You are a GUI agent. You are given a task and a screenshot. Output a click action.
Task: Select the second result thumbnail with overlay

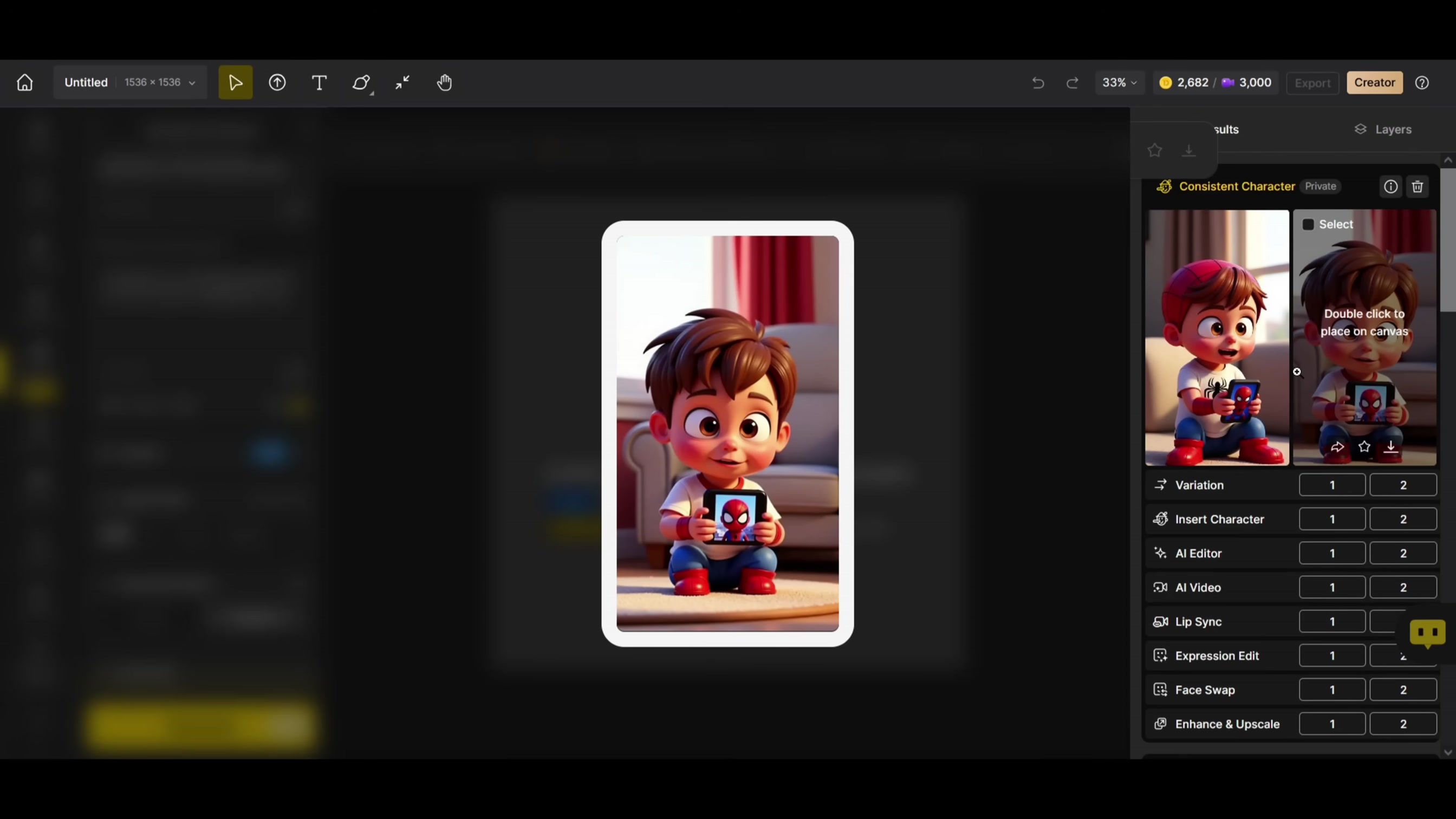click(x=1364, y=338)
